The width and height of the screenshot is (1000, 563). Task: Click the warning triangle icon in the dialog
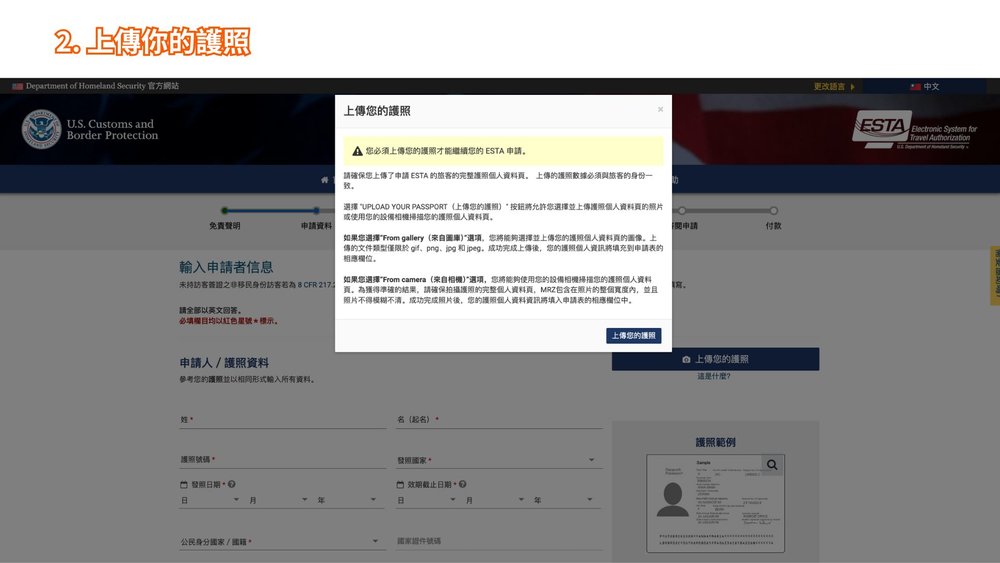coord(357,151)
